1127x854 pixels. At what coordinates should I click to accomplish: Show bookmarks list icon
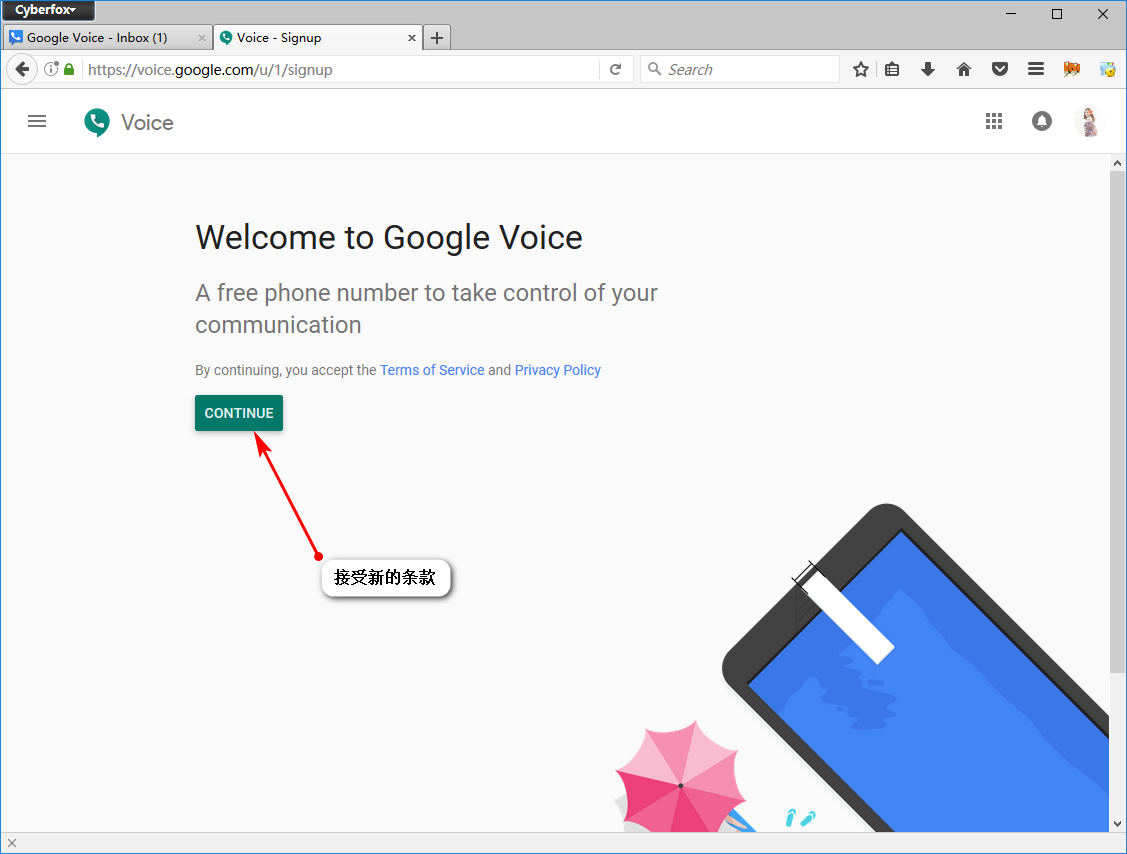click(892, 70)
